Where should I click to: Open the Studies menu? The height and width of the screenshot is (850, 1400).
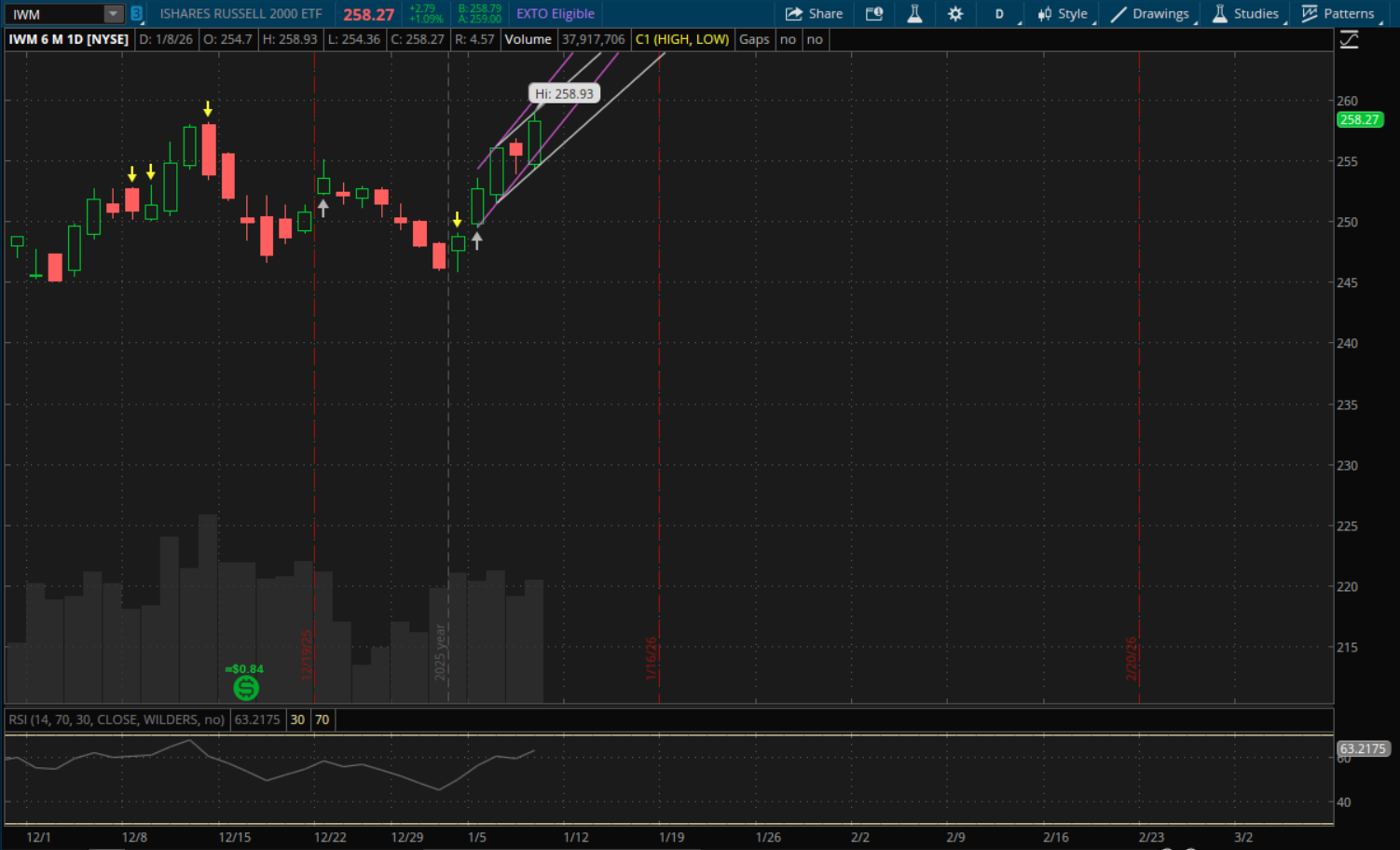[x=1246, y=14]
